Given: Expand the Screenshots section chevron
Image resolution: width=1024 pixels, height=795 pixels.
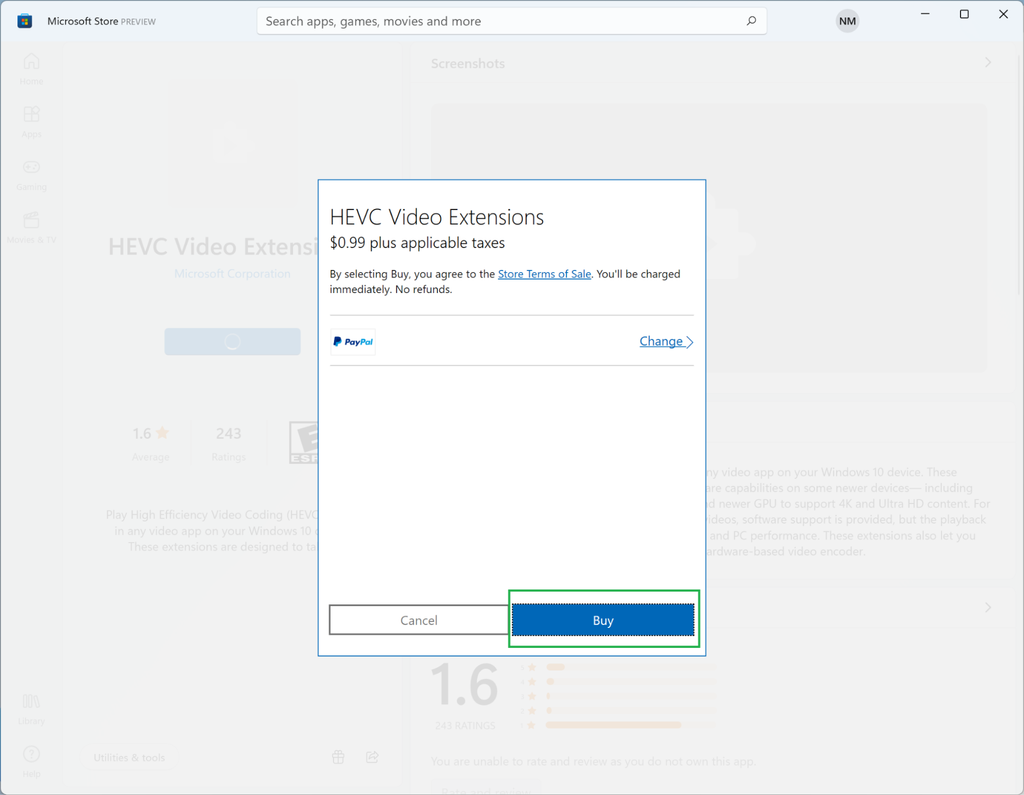Looking at the screenshot, I should point(987,63).
